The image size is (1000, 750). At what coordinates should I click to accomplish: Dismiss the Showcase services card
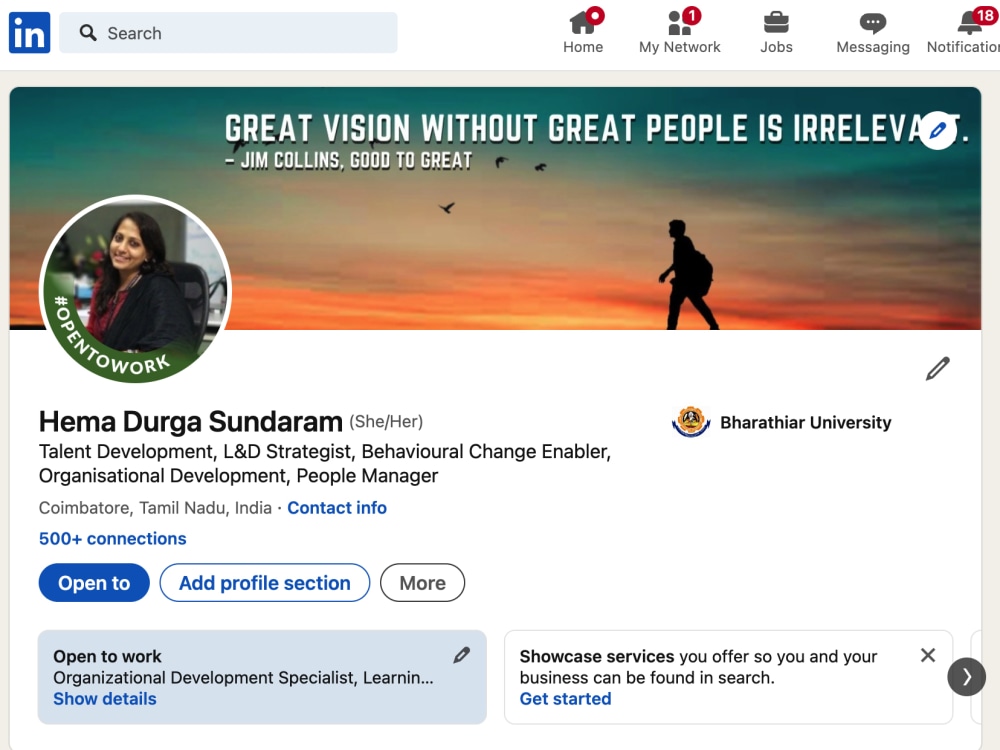[x=928, y=655]
